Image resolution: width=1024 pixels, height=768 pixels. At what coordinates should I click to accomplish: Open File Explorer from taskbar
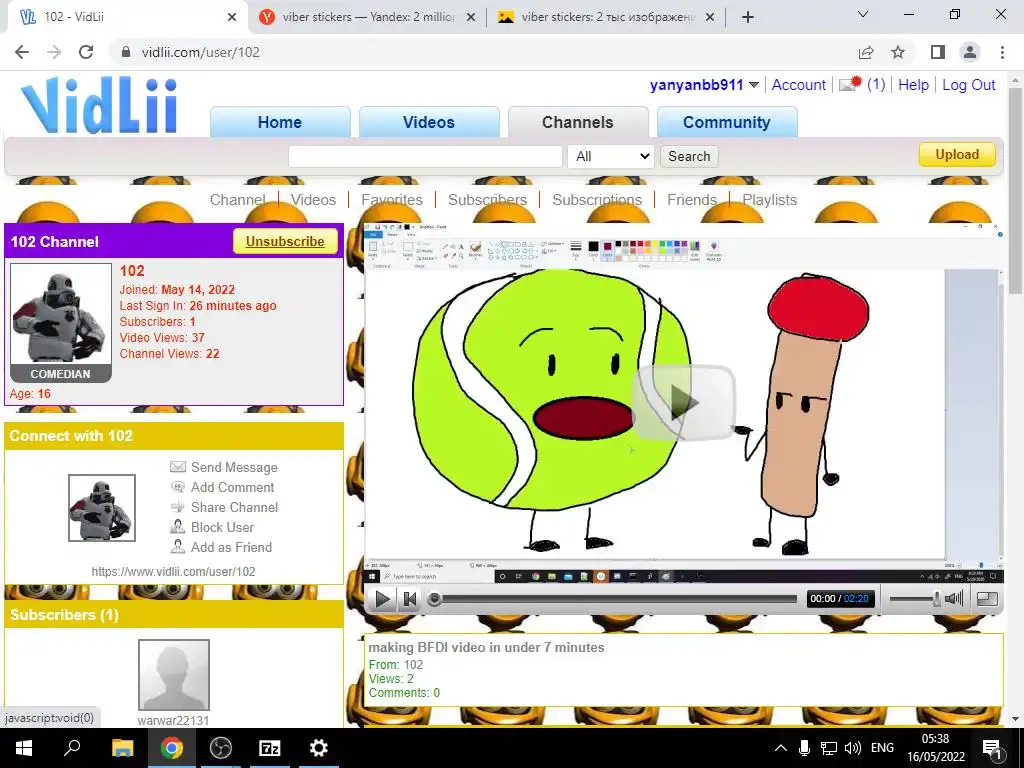[x=122, y=748]
